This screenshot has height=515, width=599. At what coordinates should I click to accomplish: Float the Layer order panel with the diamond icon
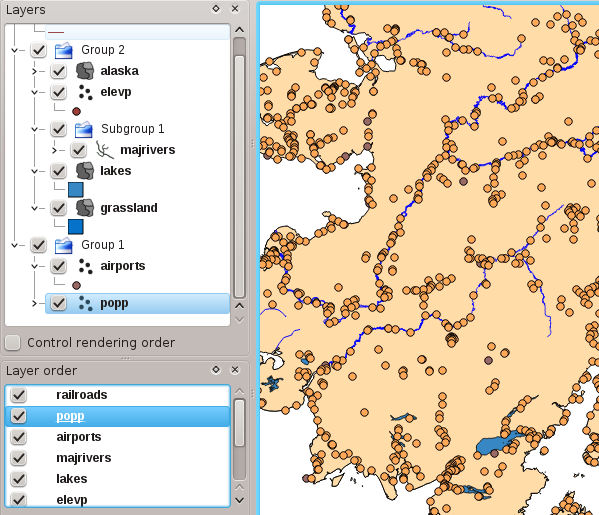click(216, 369)
